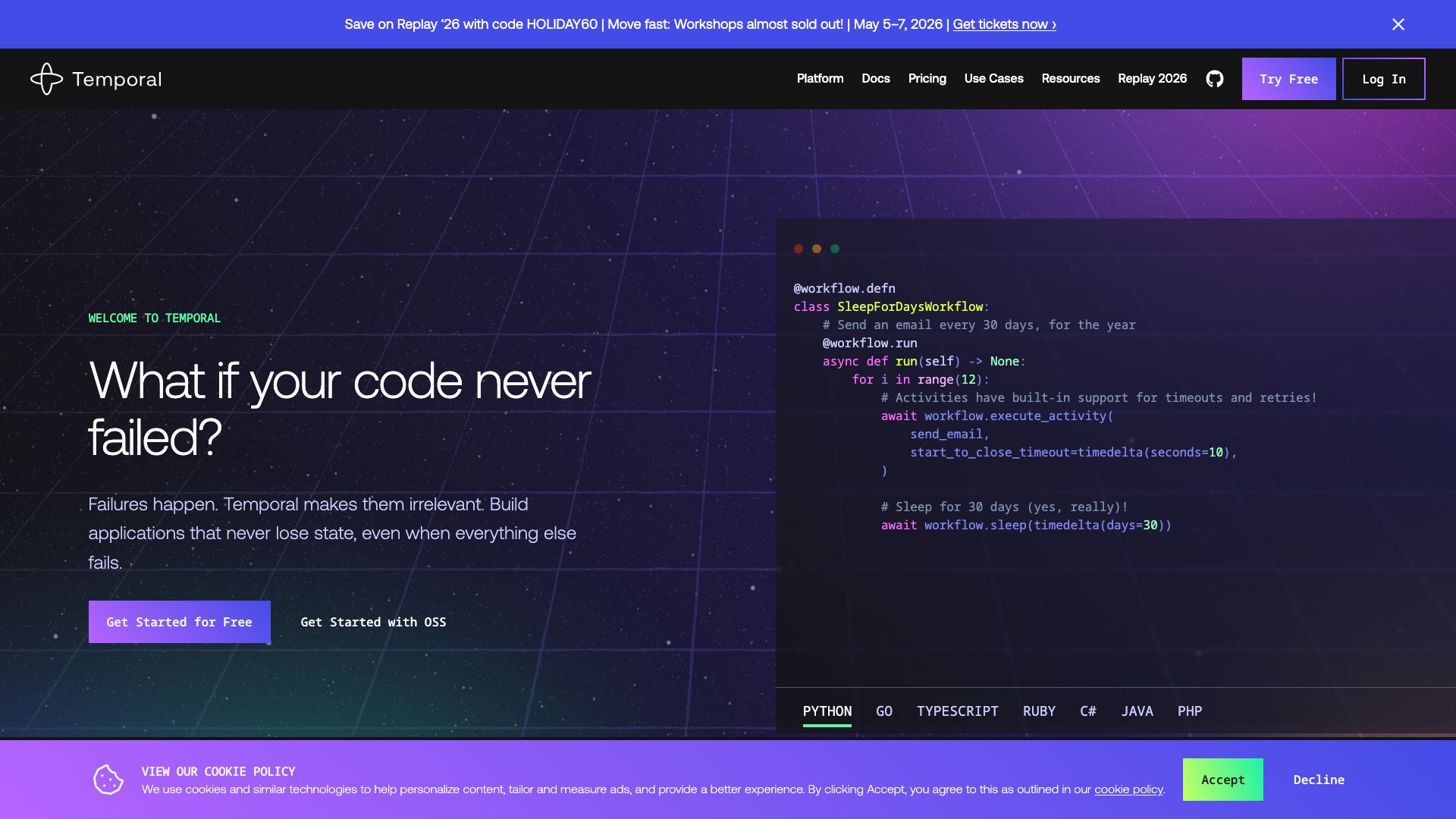
Task: Open the Docs section
Action: [x=875, y=78]
